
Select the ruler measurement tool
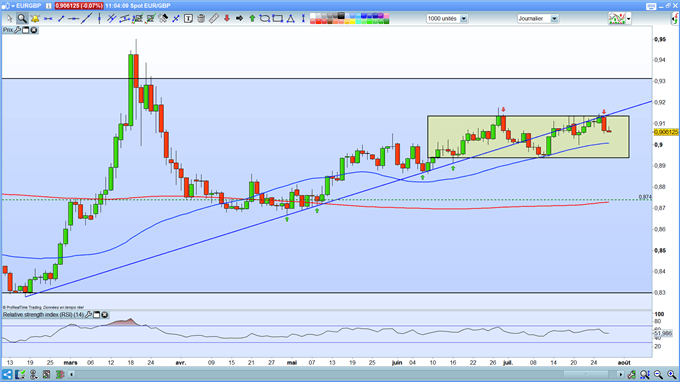coord(214,19)
